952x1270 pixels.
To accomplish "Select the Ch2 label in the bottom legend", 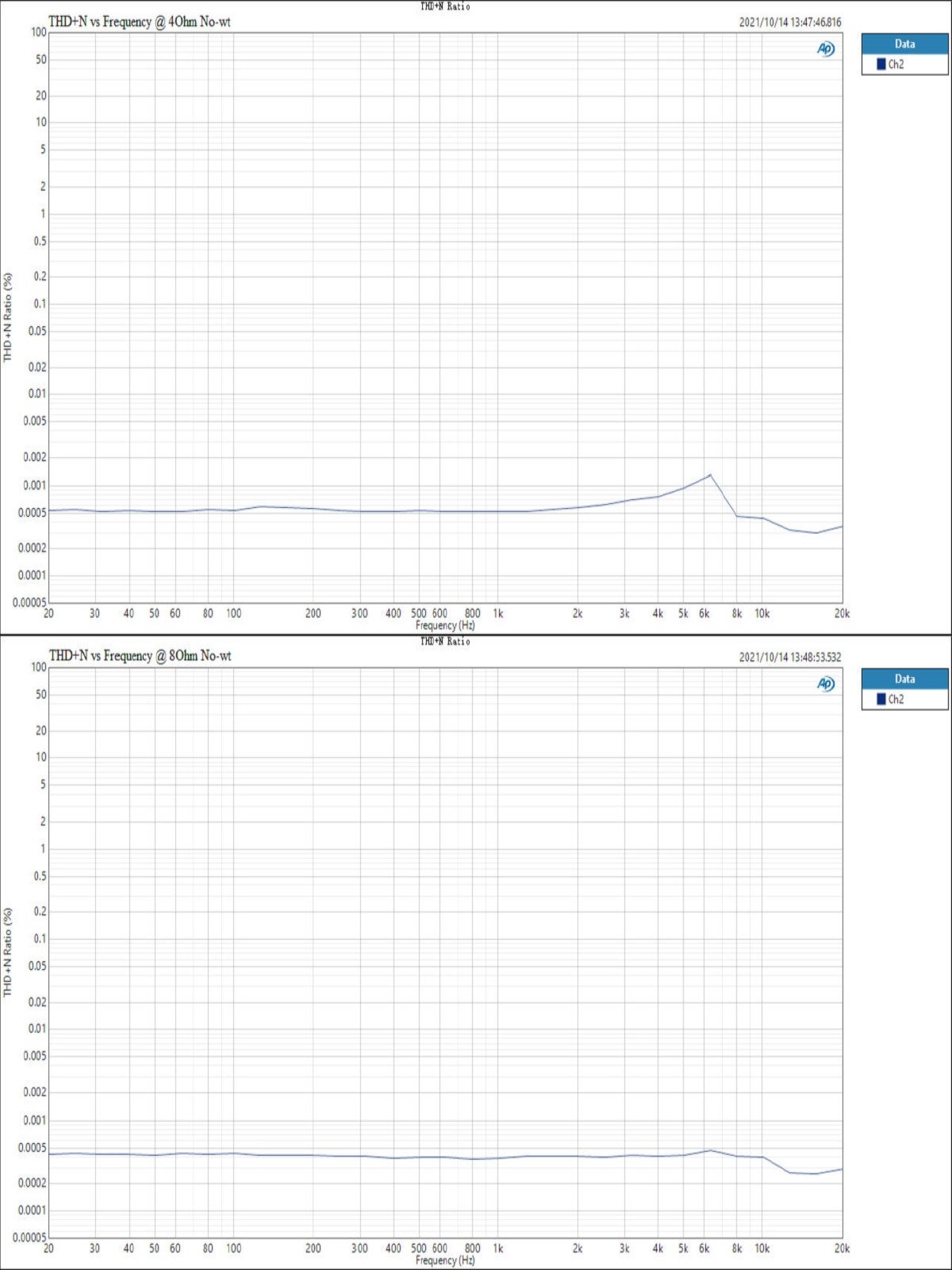I will pyautogui.click(x=896, y=699).
